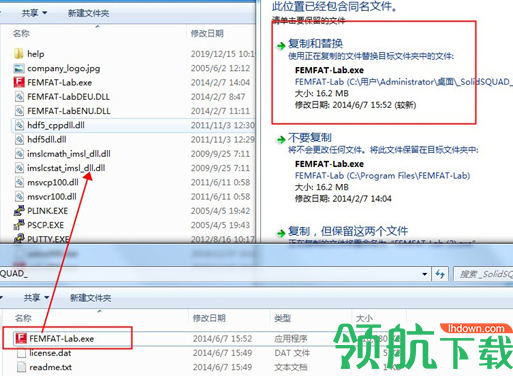Click the hdf5_cppdll.dll file icon
The height and width of the screenshot is (376, 513).
tap(19, 125)
